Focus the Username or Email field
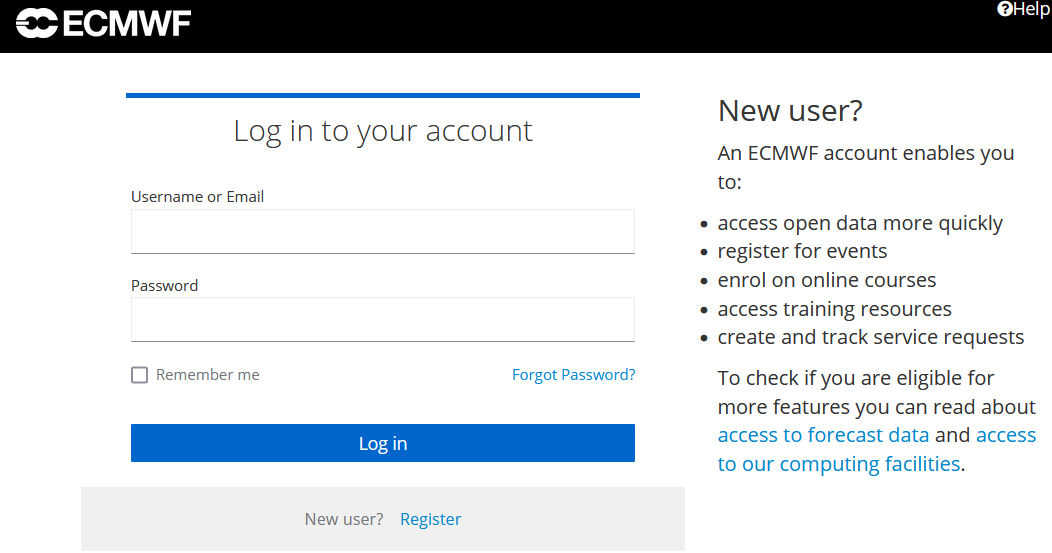The height and width of the screenshot is (553, 1052). (382, 231)
